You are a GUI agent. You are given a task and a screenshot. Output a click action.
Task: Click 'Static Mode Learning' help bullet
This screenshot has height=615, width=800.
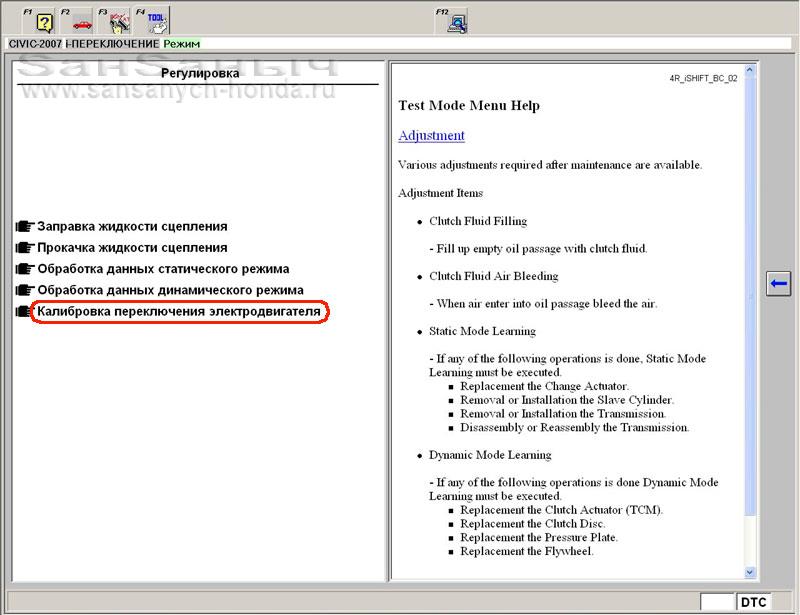pyautogui.click(x=482, y=331)
